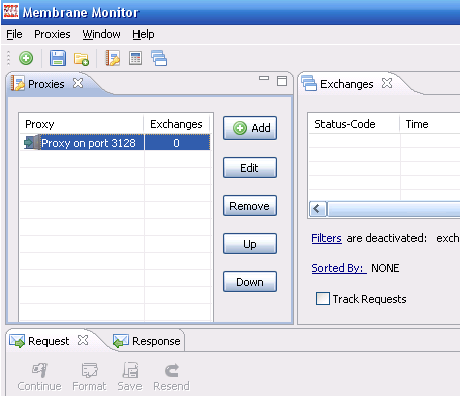Image resolution: width=460 pixels, height=396 pixels.
Task: Open the Proxies menu
Action: 52,34
